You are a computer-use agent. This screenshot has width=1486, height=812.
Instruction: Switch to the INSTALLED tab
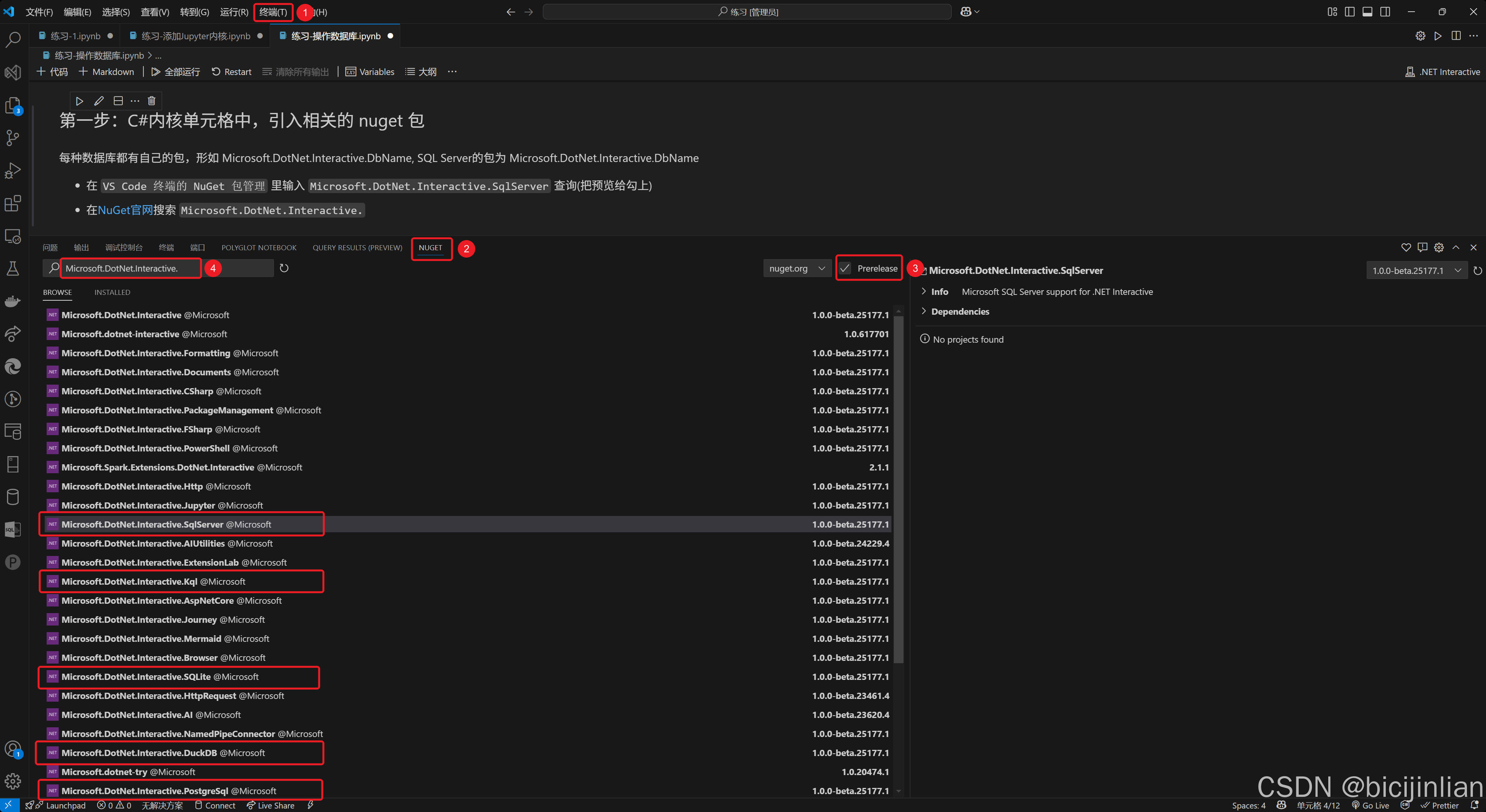click(112, 293)
